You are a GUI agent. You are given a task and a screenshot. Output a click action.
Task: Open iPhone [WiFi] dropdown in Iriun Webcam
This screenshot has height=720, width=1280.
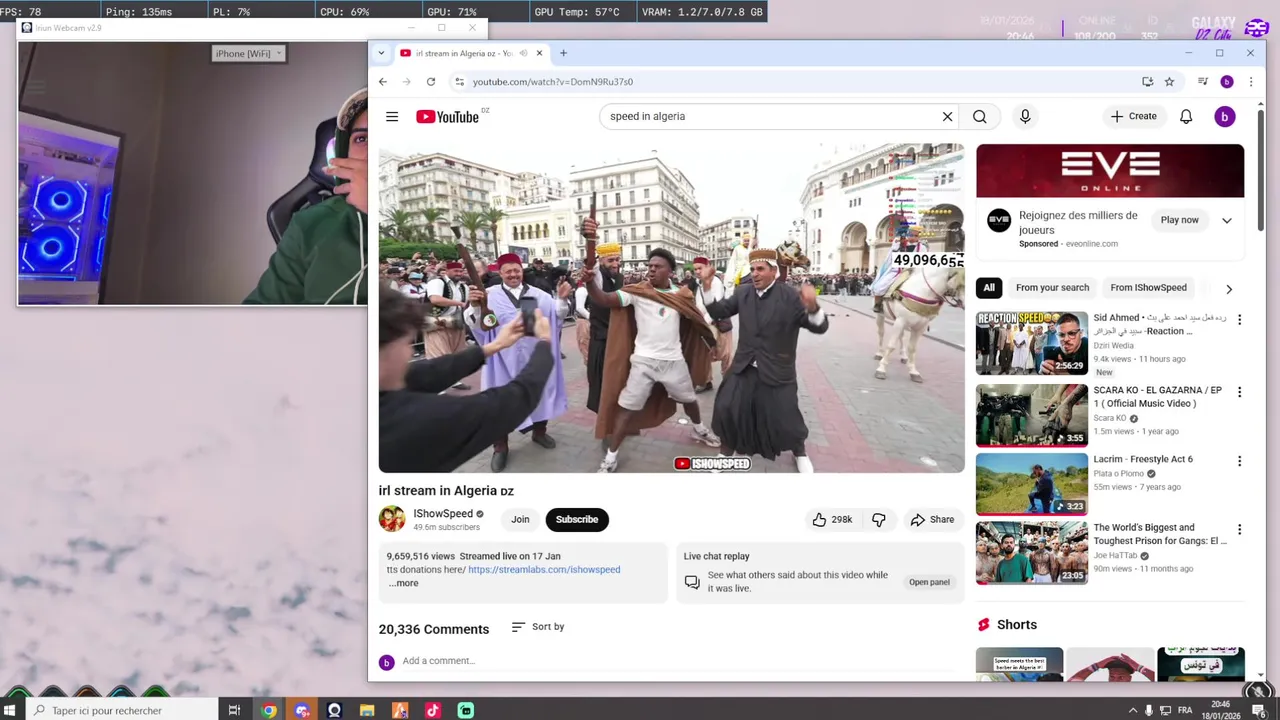[x=250, y=53]
